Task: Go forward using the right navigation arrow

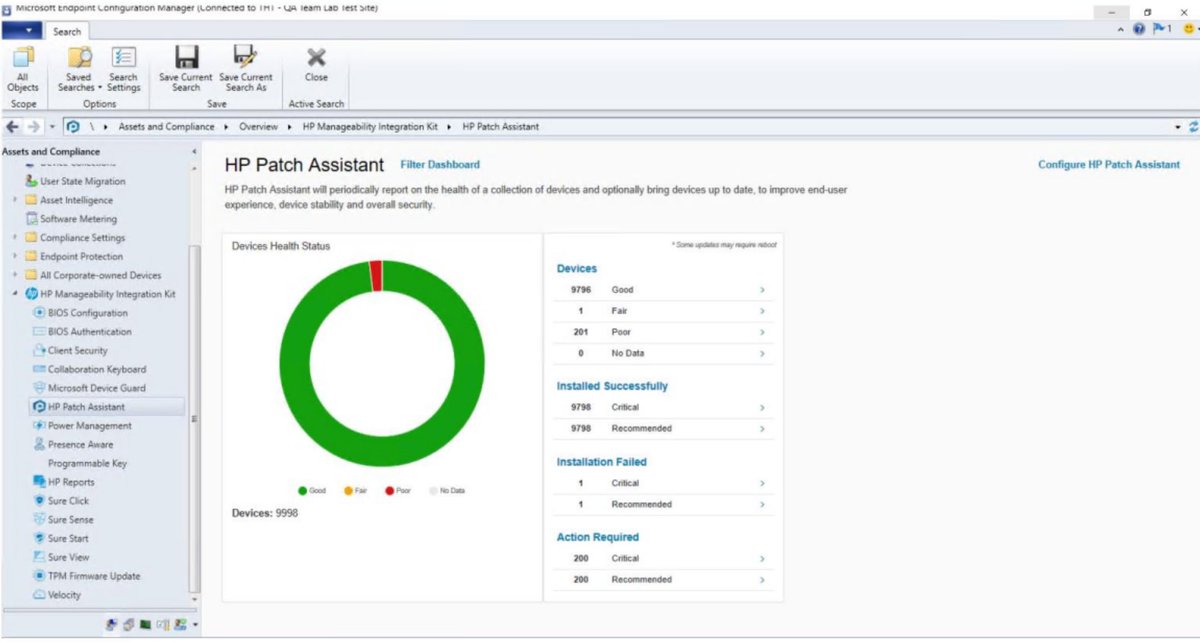Action: [33, 127]
